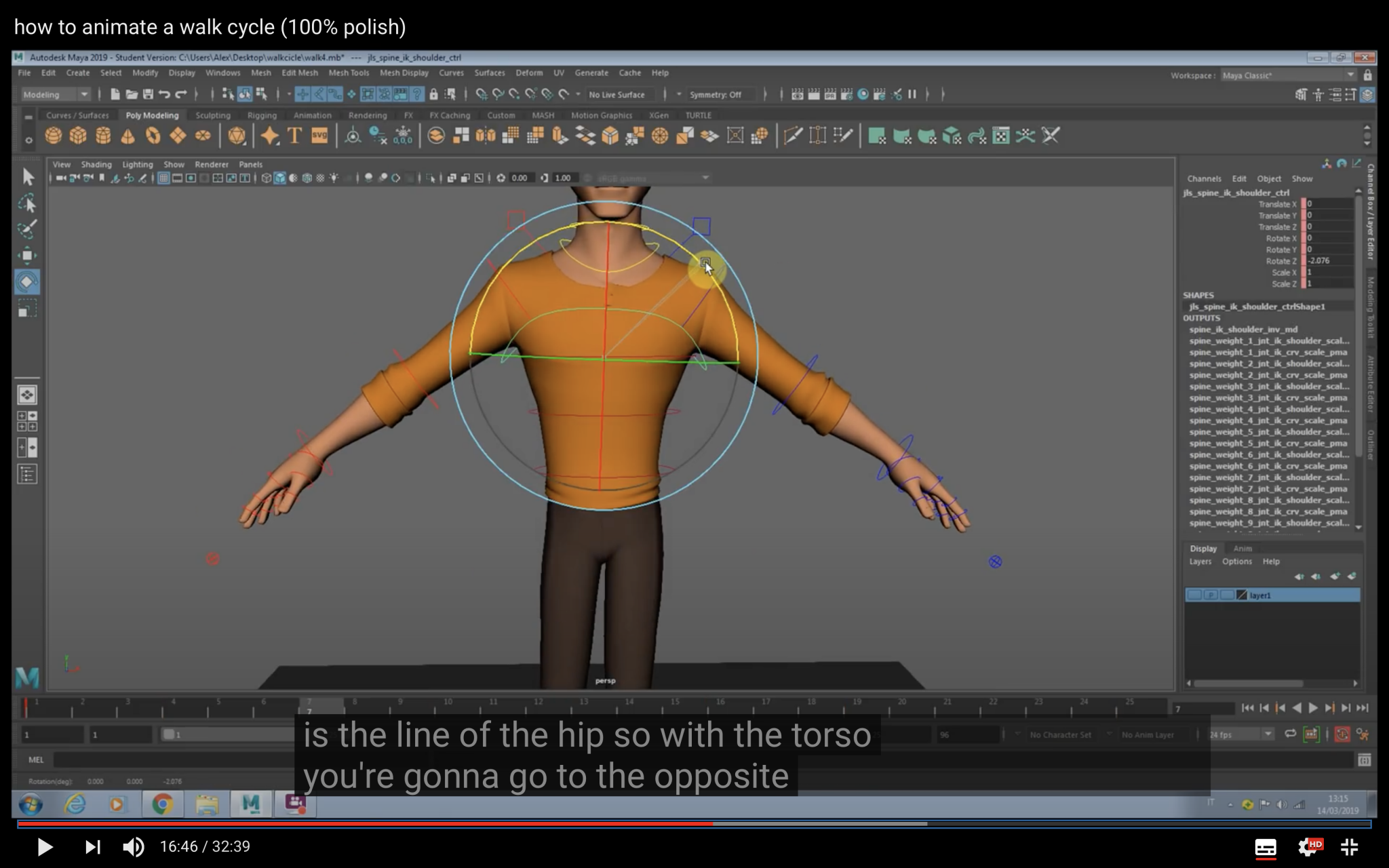The image size is (1389, 868).
Task: Click the SVG creation icon on the shelf
Action: (x=319, y=136)
